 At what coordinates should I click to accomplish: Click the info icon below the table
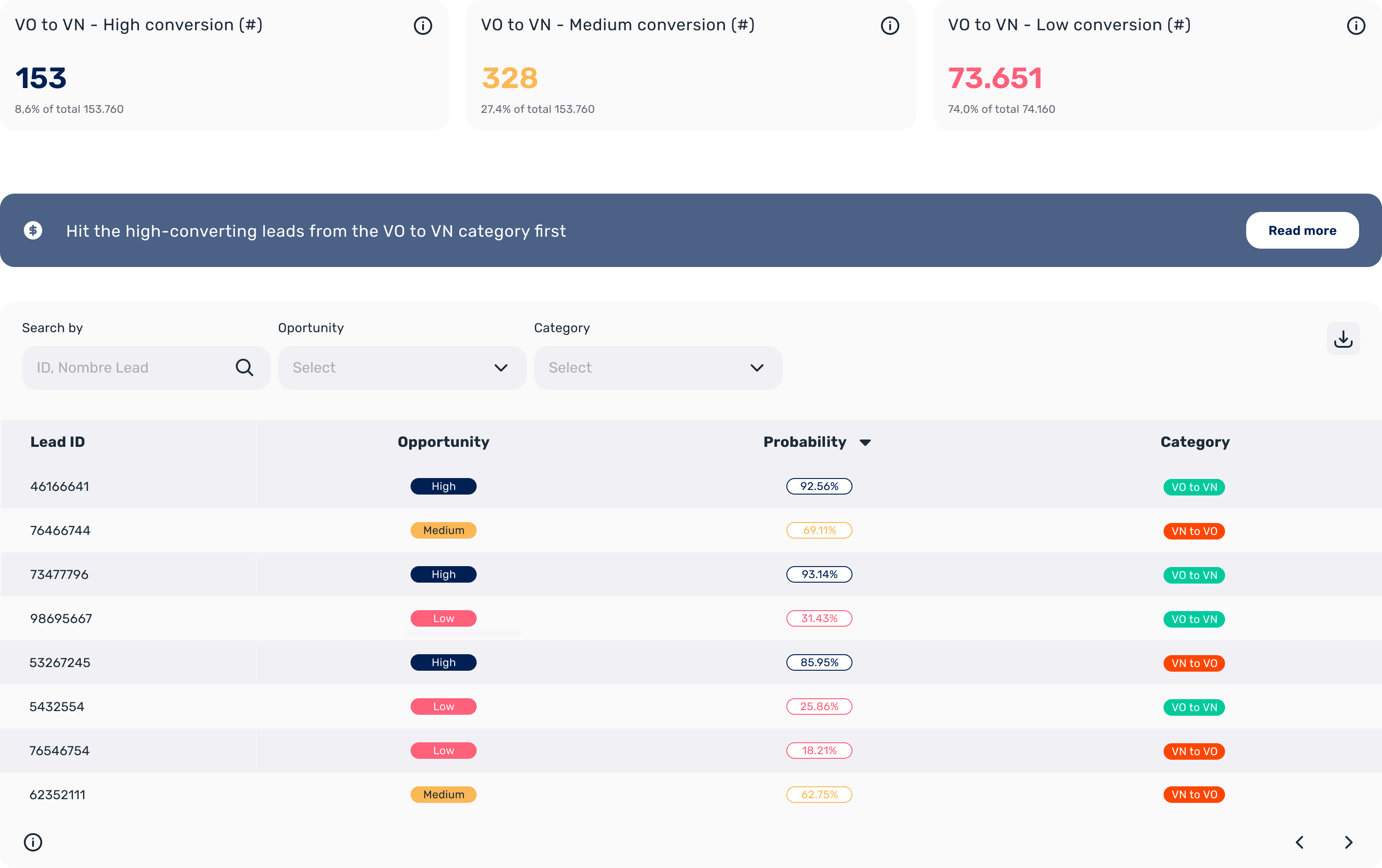tap(33, 842)
